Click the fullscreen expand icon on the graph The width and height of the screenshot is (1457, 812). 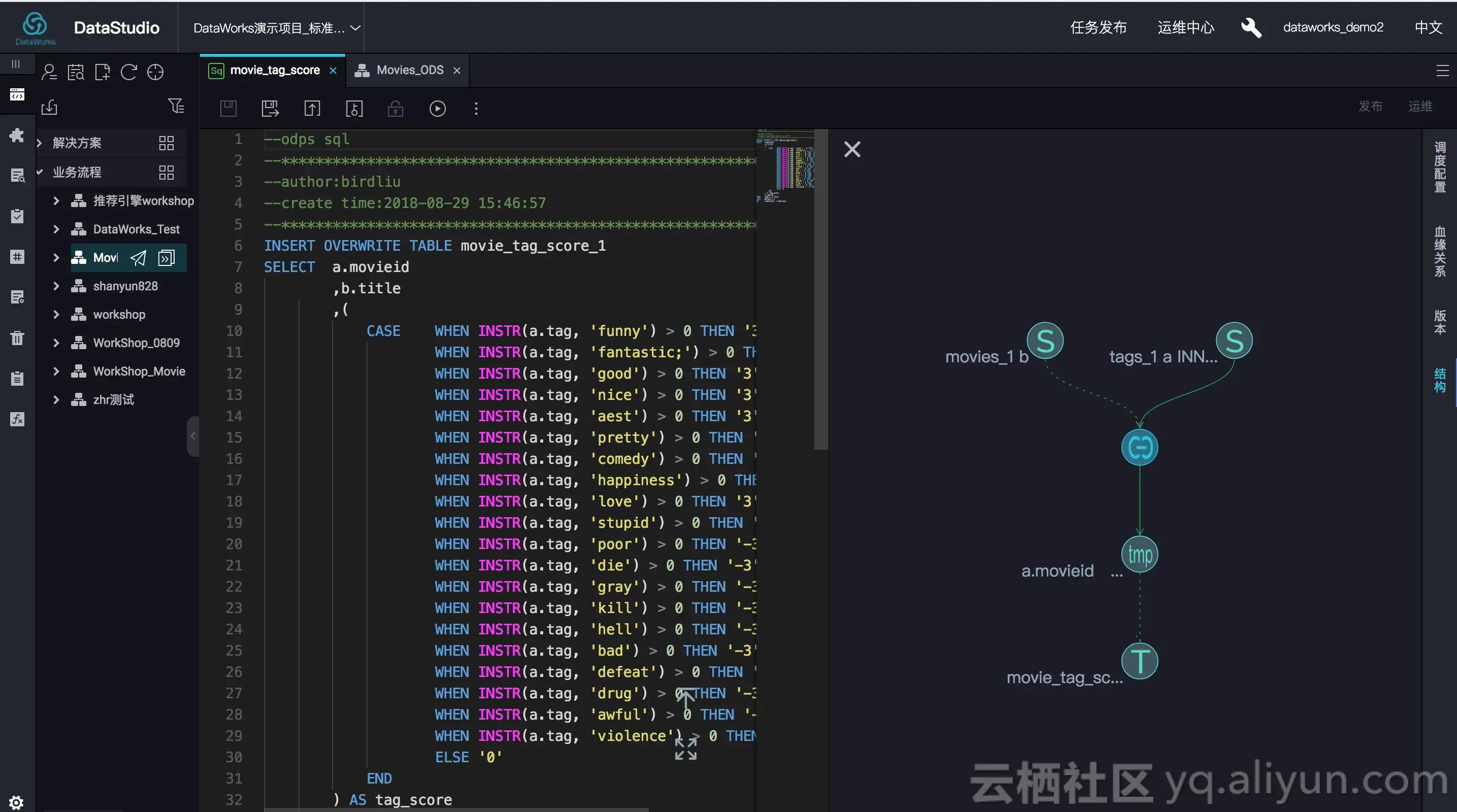tap(685, 749)
